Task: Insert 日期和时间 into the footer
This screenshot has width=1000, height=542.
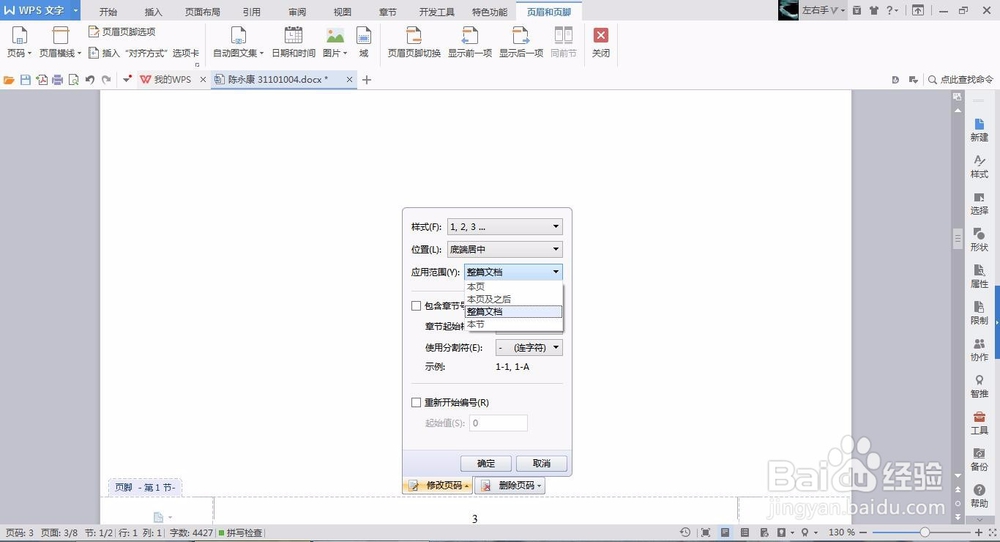Action: pyautogui.click(x=293, y=43)
